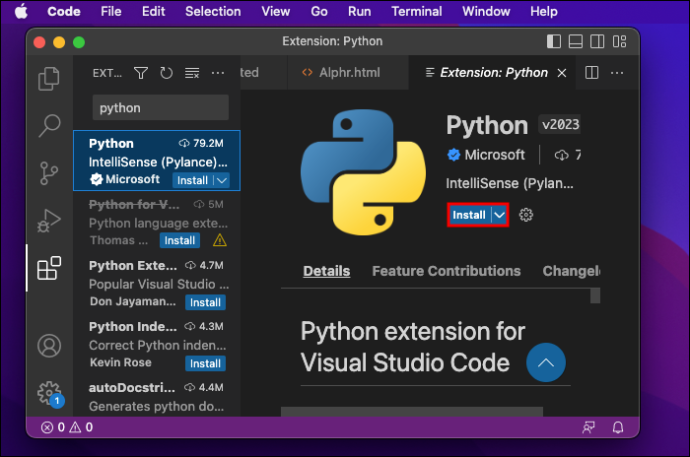The width and height of the screenshot is (690, 457).
Task: Open the notifications bell in status bar
Action: click(x=618, y=427)
